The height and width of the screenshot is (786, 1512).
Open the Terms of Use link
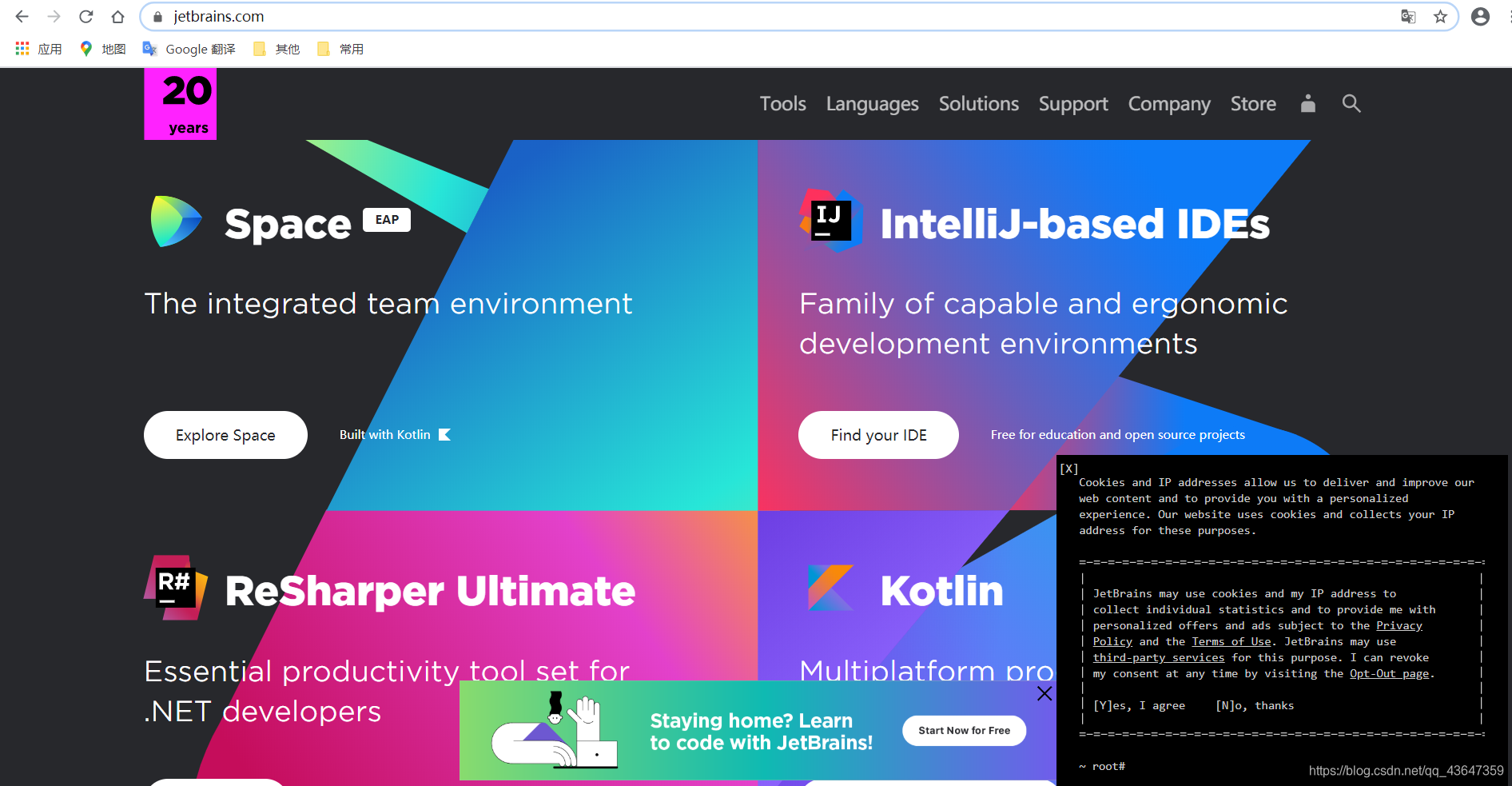click(x=1231, y=641)
